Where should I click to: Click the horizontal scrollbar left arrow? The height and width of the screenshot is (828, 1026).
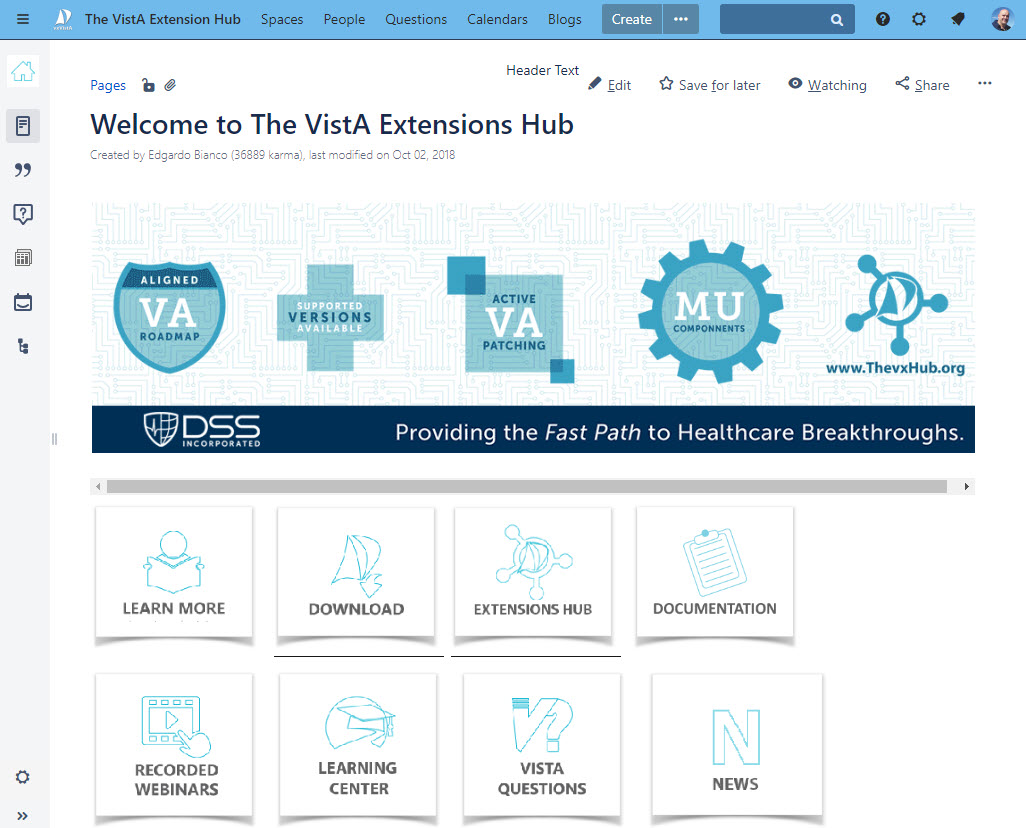click(98, 486)
